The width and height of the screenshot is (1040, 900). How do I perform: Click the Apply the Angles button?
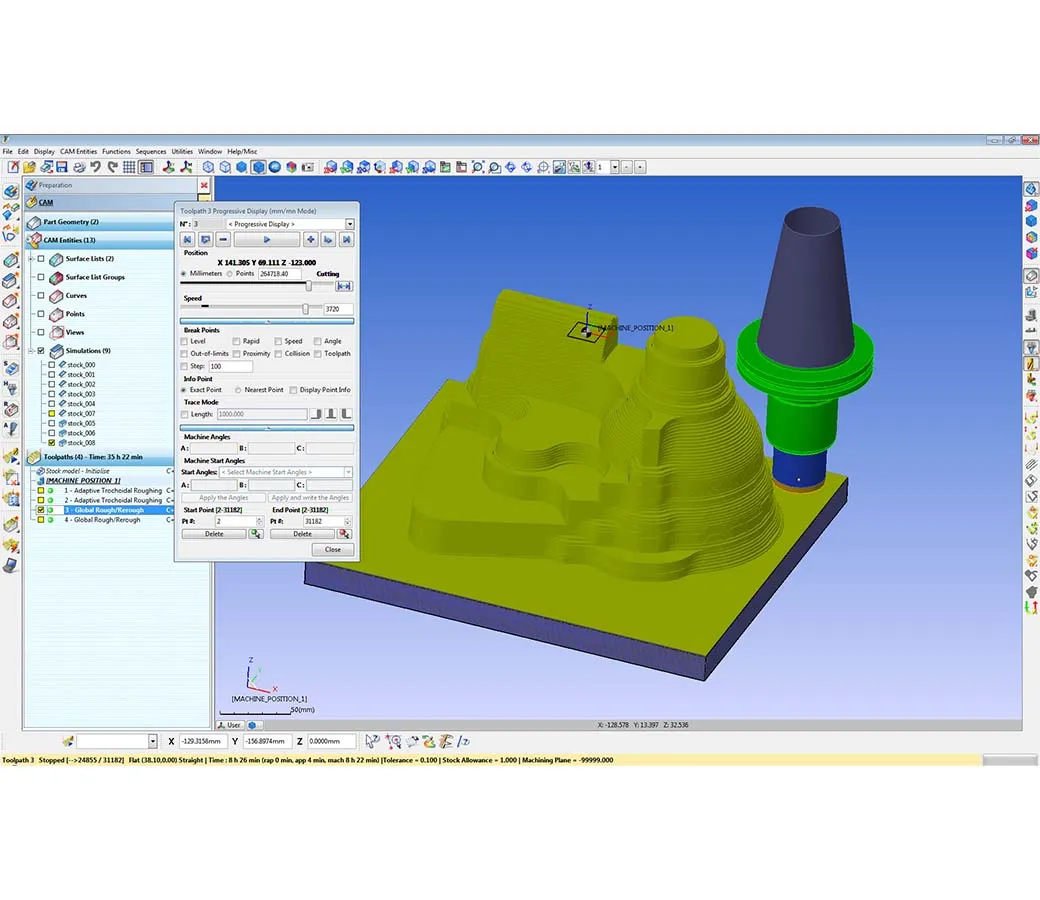pos(223,497)
